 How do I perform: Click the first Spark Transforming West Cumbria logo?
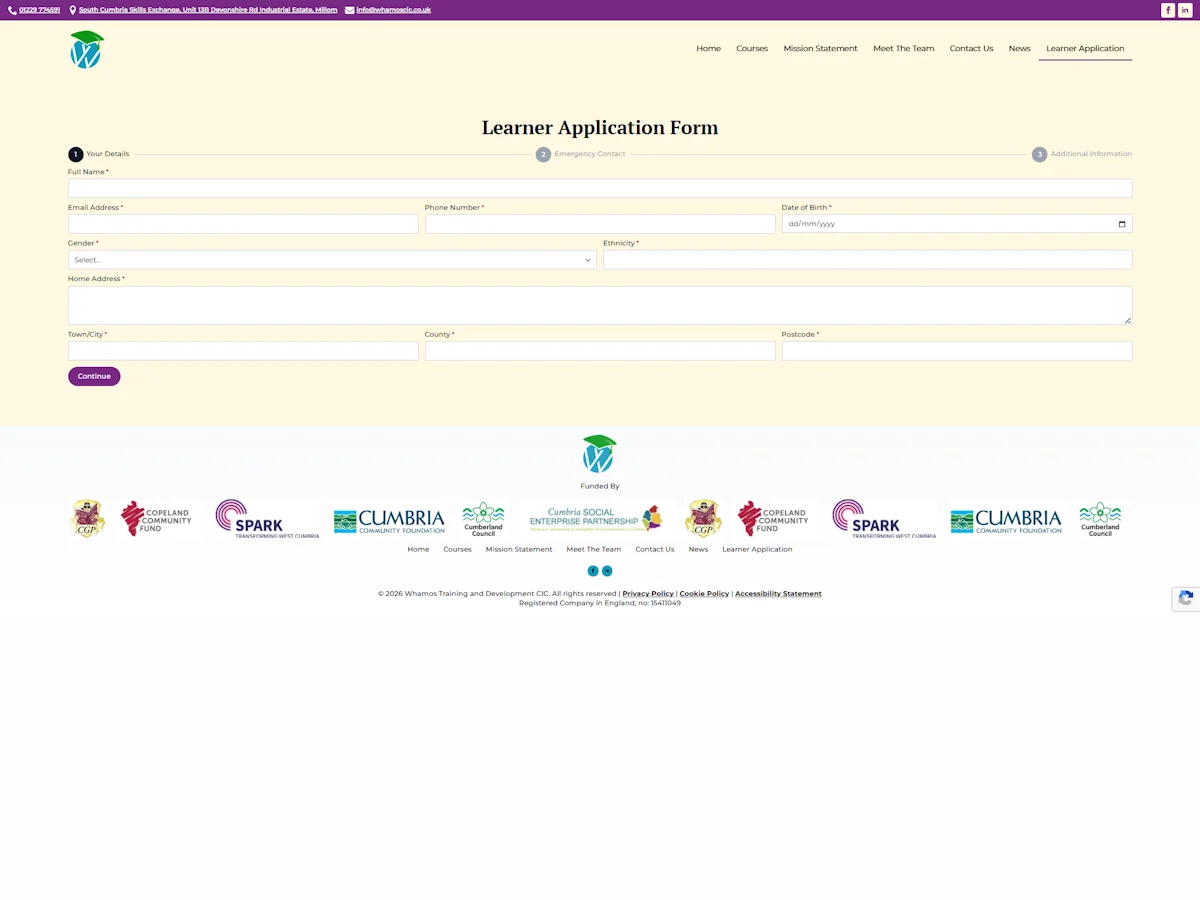point(267,520)
